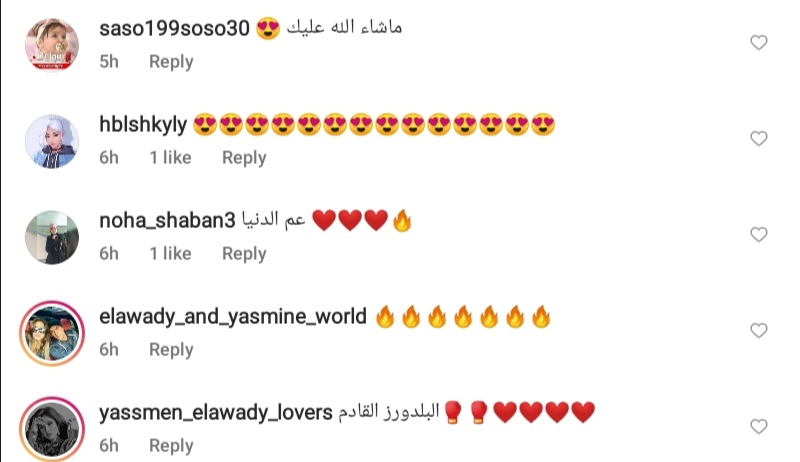Open hblshkyly's avatar
The image size is (800, 462).
coord(52,141)
